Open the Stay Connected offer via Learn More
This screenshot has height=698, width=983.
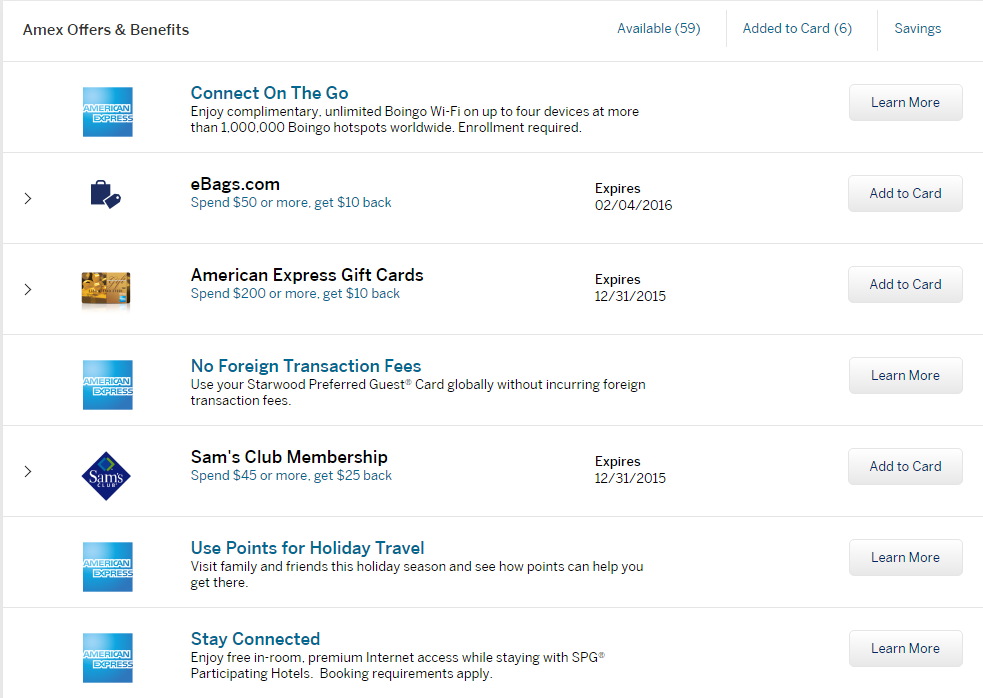pyautogui.click(x=905, y=648)
